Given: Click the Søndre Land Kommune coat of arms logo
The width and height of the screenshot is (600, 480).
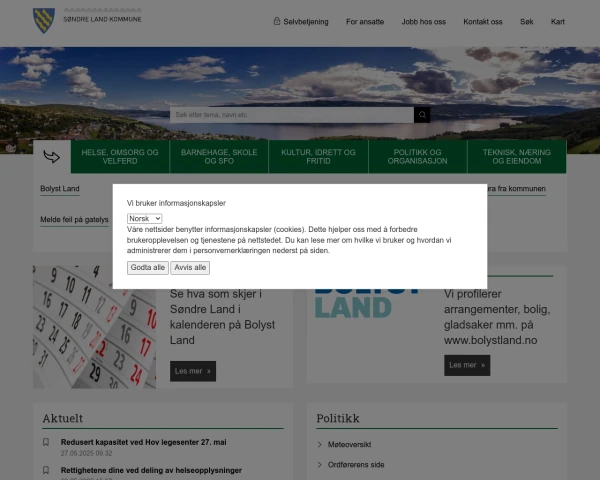Looking at the screenshot, I should tap(44, 21).
